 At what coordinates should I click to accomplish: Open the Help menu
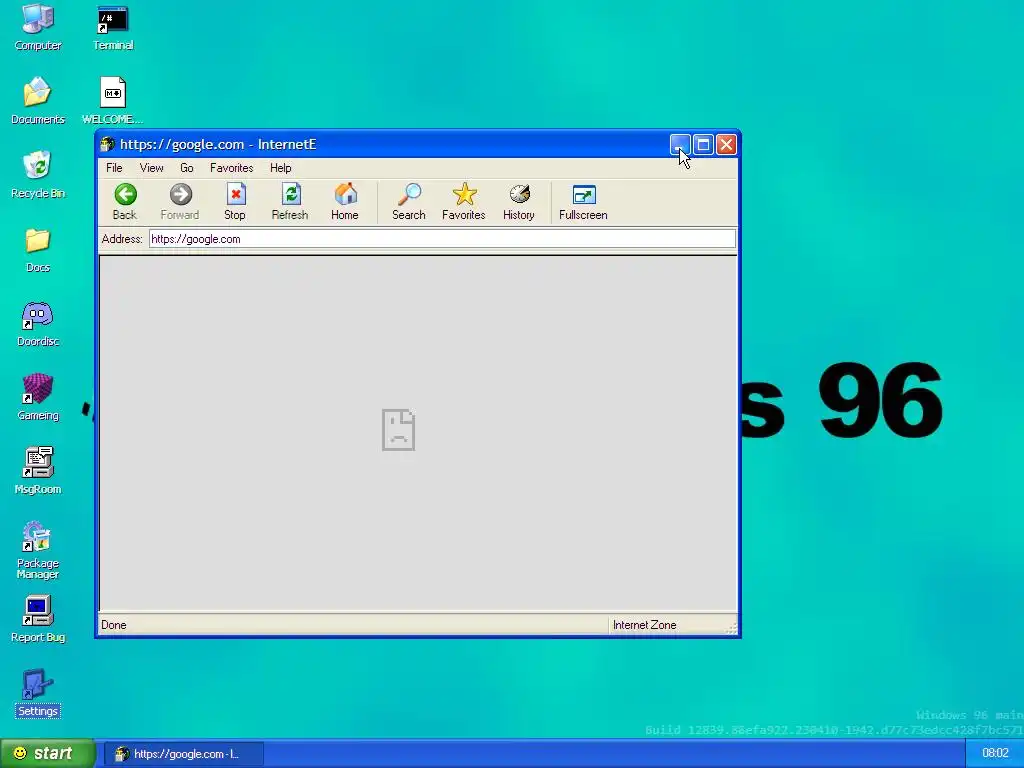(281, 168)
